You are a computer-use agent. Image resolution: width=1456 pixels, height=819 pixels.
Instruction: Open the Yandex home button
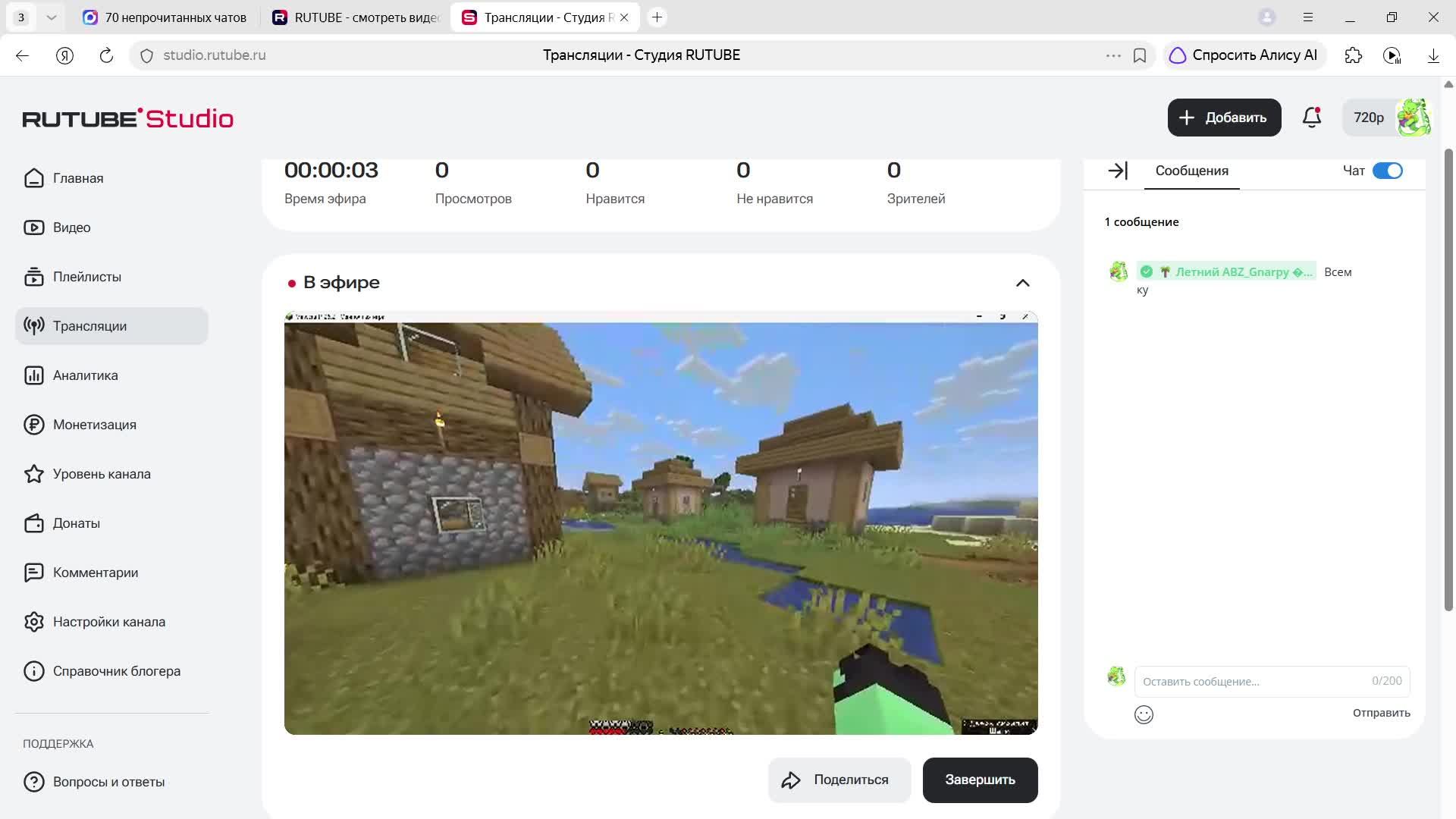64,55
